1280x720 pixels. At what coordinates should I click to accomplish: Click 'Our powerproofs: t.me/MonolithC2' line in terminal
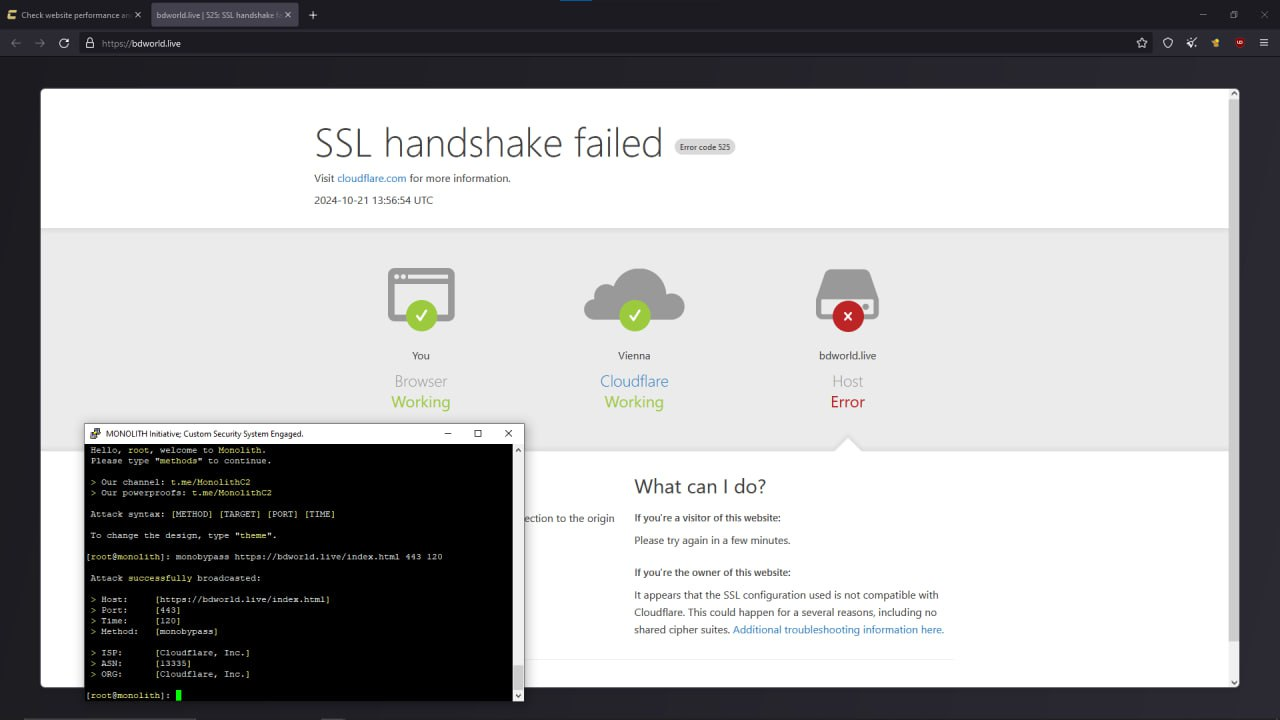click(x=181, y=493)
